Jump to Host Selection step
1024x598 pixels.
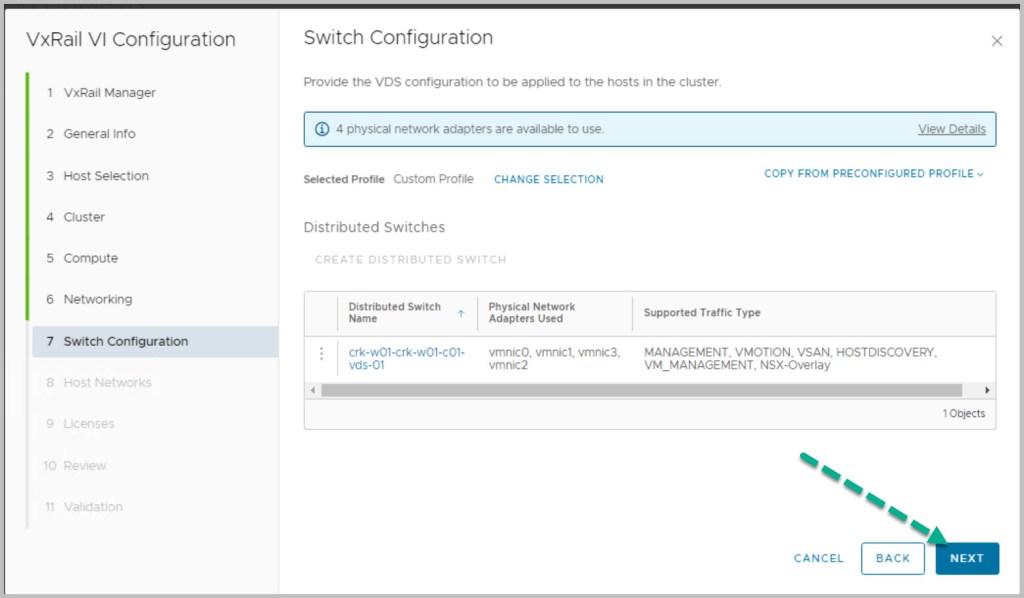click(106, 176)
